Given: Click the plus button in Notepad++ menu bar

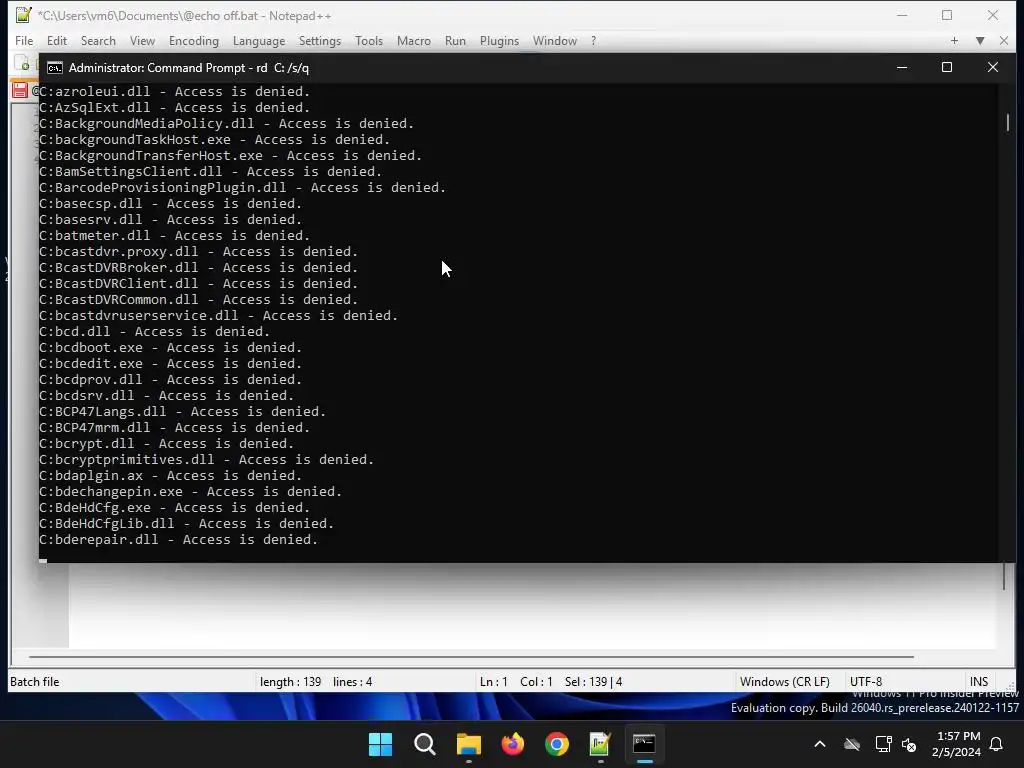Looking at the screenshot, I should point(954,40).
